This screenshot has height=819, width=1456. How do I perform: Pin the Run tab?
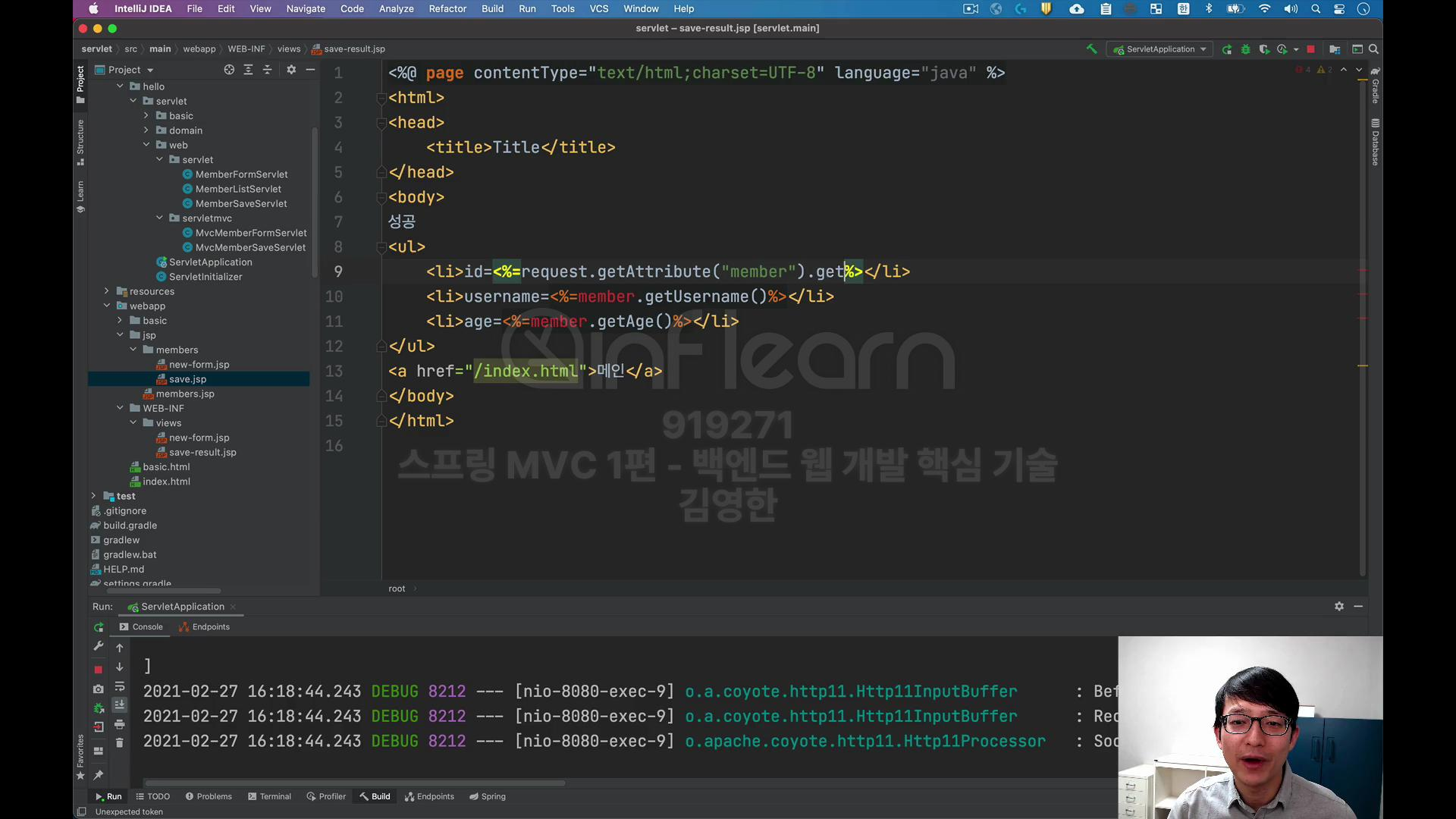[x=99, y=775]
